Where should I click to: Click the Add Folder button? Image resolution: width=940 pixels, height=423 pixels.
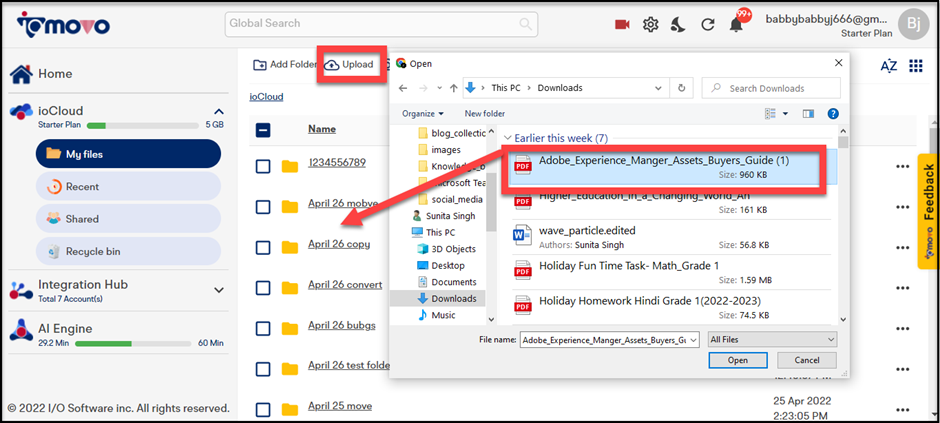tap(285, 64)
